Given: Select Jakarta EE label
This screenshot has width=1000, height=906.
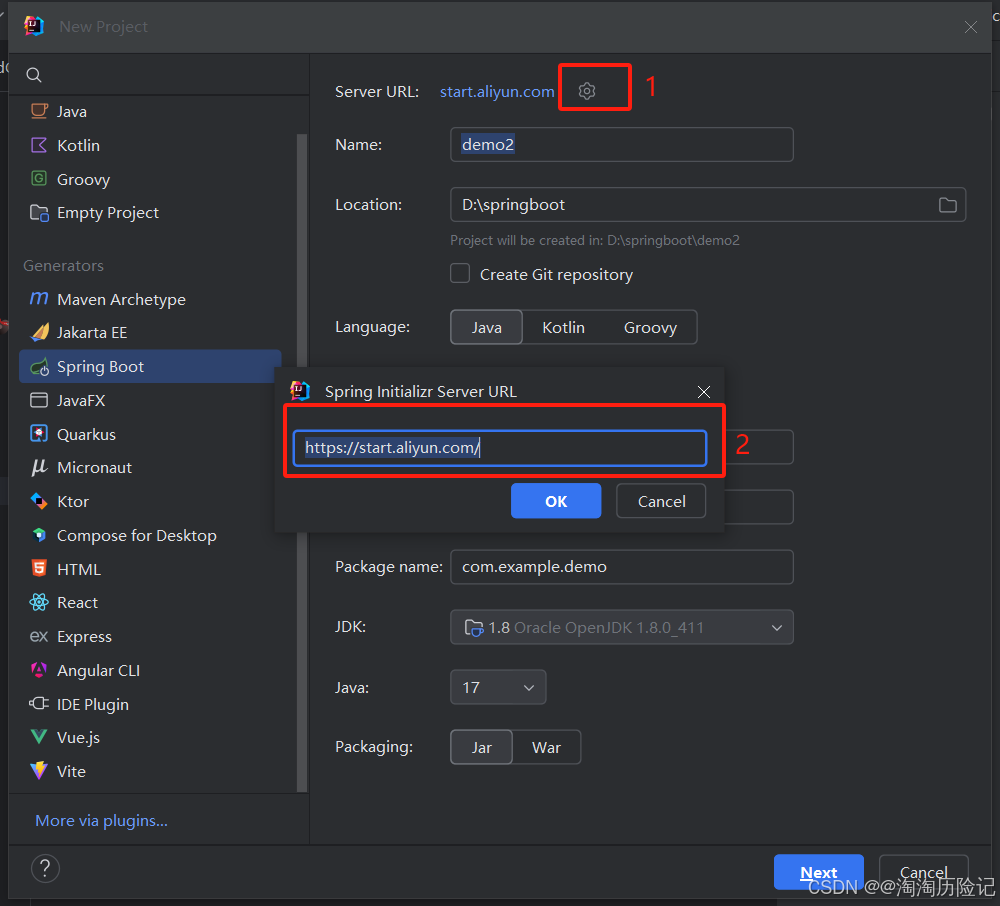Looking at the screenshot, I should click(x=92, y=332).
